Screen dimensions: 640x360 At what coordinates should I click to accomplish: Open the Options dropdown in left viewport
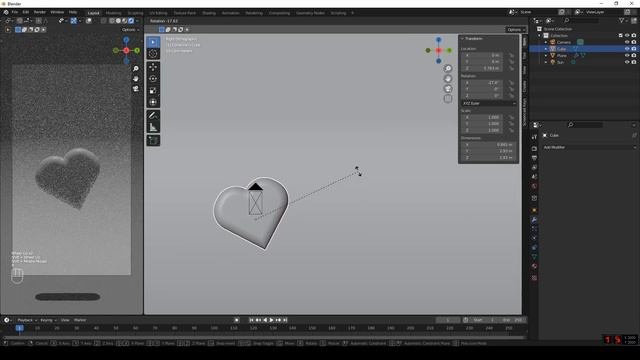[x=130, y=29]
